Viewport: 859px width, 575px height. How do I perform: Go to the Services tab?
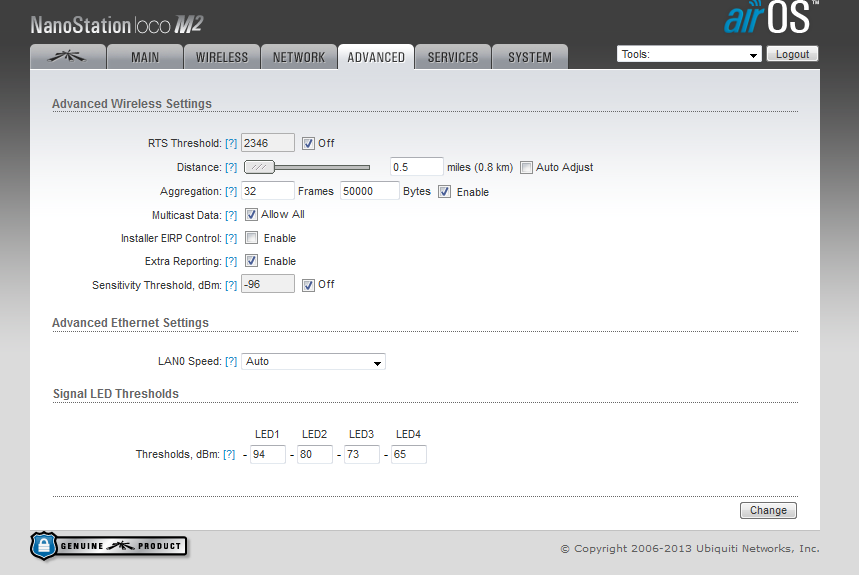pyautogui.click(x=453, y=57)
